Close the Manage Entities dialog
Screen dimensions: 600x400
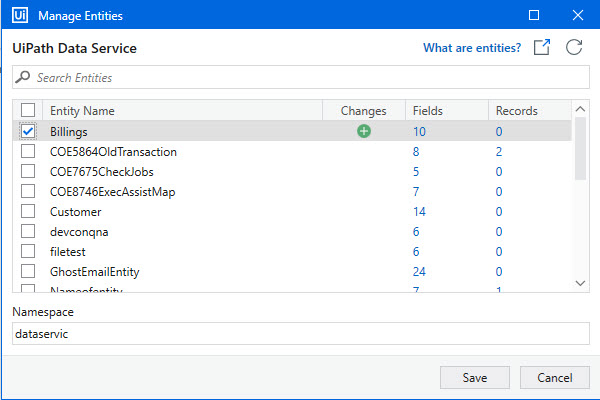pyautogui.click(x=576, y=16)
